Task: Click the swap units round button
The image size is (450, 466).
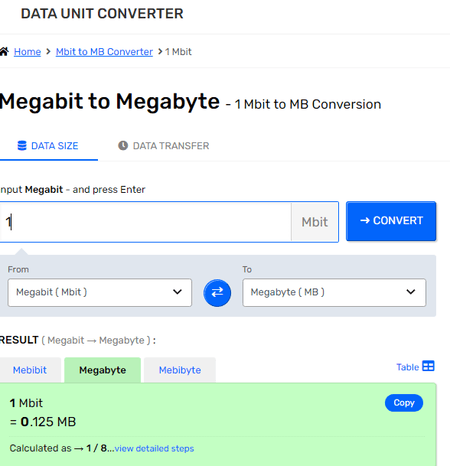Action: pos(217,293)
